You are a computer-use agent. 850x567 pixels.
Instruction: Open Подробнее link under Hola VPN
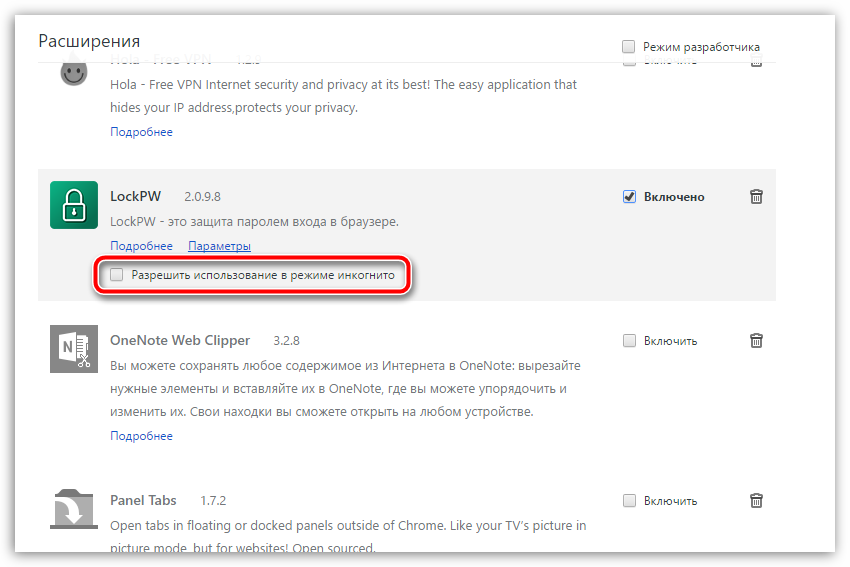pos(141,132)
